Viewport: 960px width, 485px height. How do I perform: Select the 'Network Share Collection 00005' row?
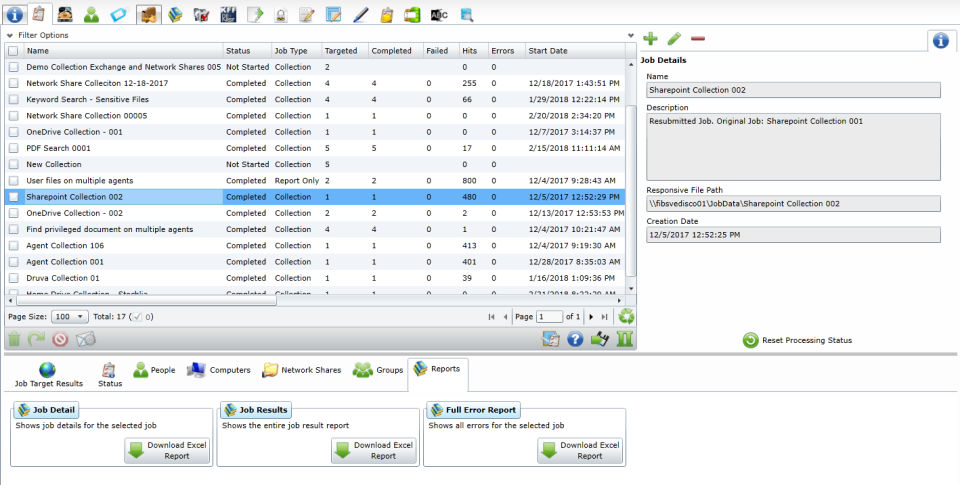[x=315, y=116]
